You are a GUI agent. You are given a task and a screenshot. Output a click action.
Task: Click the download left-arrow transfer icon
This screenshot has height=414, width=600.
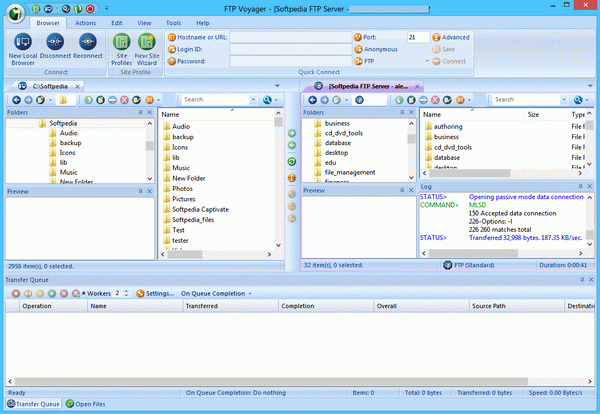[x=292, y=145]
